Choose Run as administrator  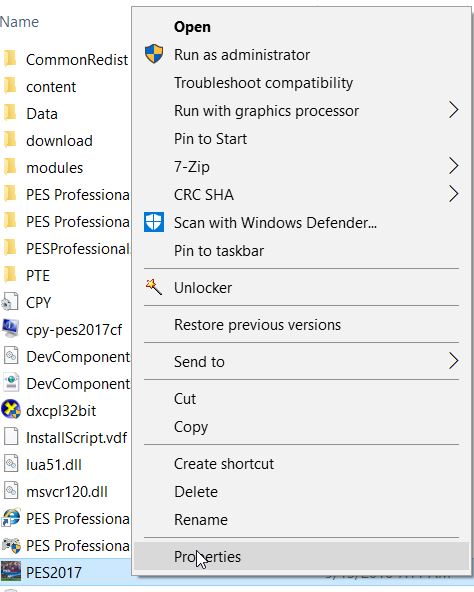[x=301, y=55]
